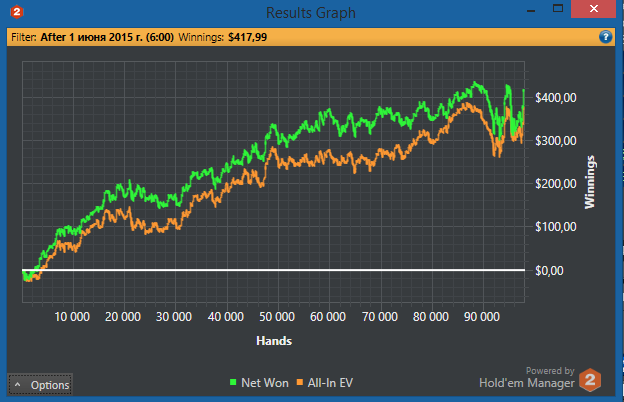Image resolution: width=624 pixels, height=402 pixels.
Task: Click the 30 000 hands axis label
Action: 174,317
